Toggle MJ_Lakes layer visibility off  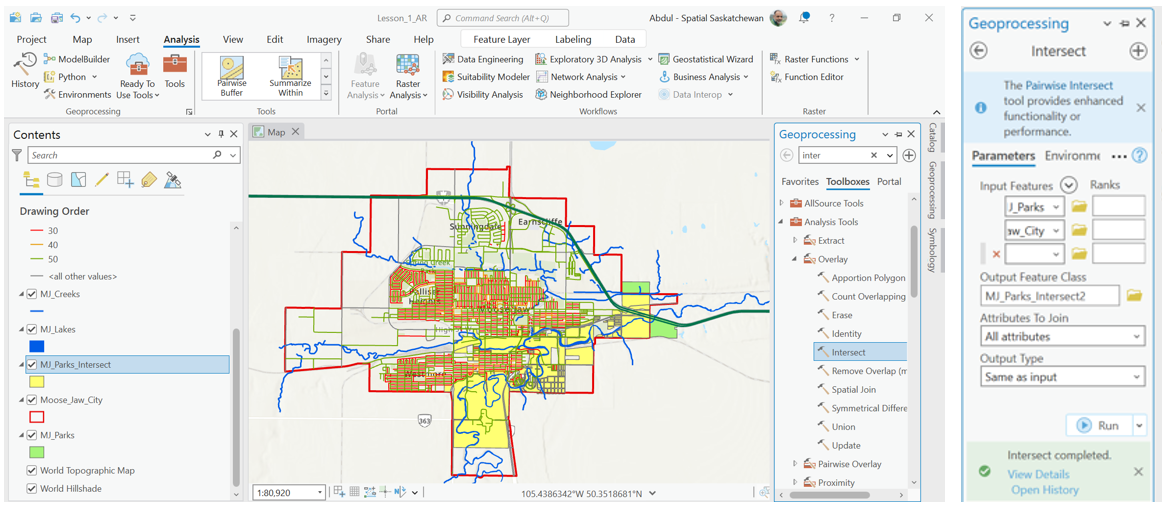[x=32, y=329]
